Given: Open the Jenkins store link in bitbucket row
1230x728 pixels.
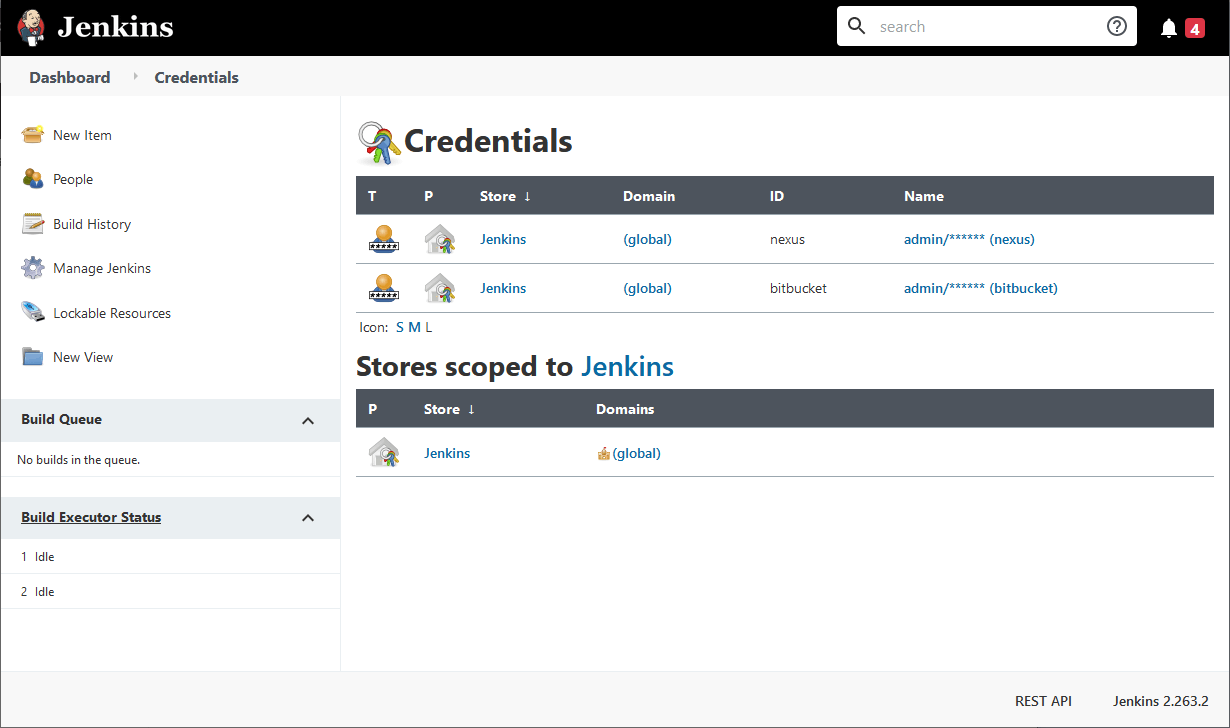Looking at the screenshot, I should coord(503,288).
